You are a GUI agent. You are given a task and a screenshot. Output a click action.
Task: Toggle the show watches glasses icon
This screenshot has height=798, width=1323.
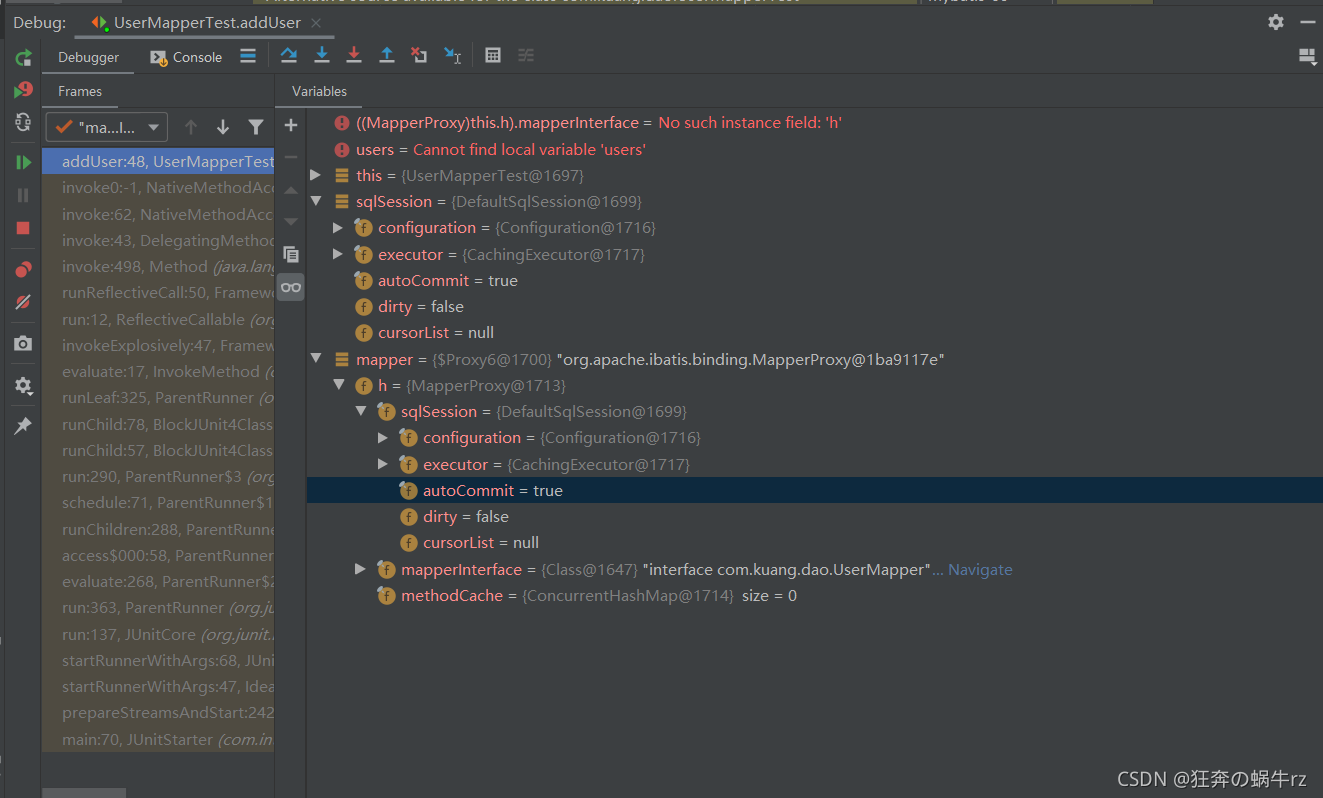click(291, 287)
